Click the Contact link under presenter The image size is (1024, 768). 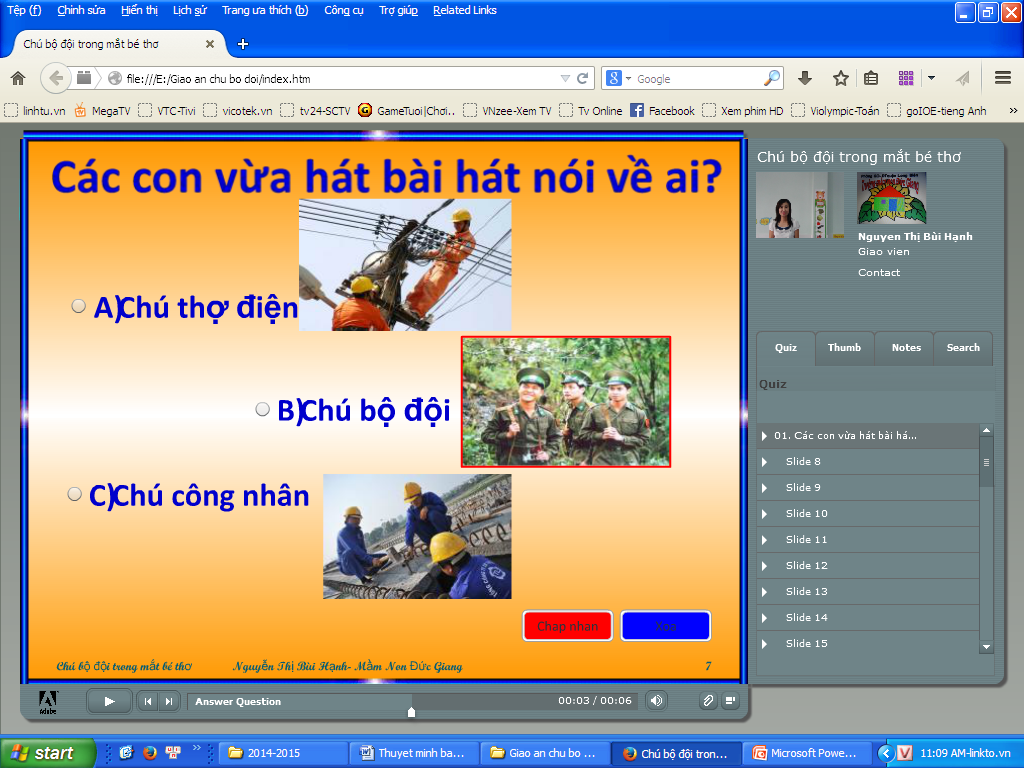pyautogui.click(x=879, y=272)
